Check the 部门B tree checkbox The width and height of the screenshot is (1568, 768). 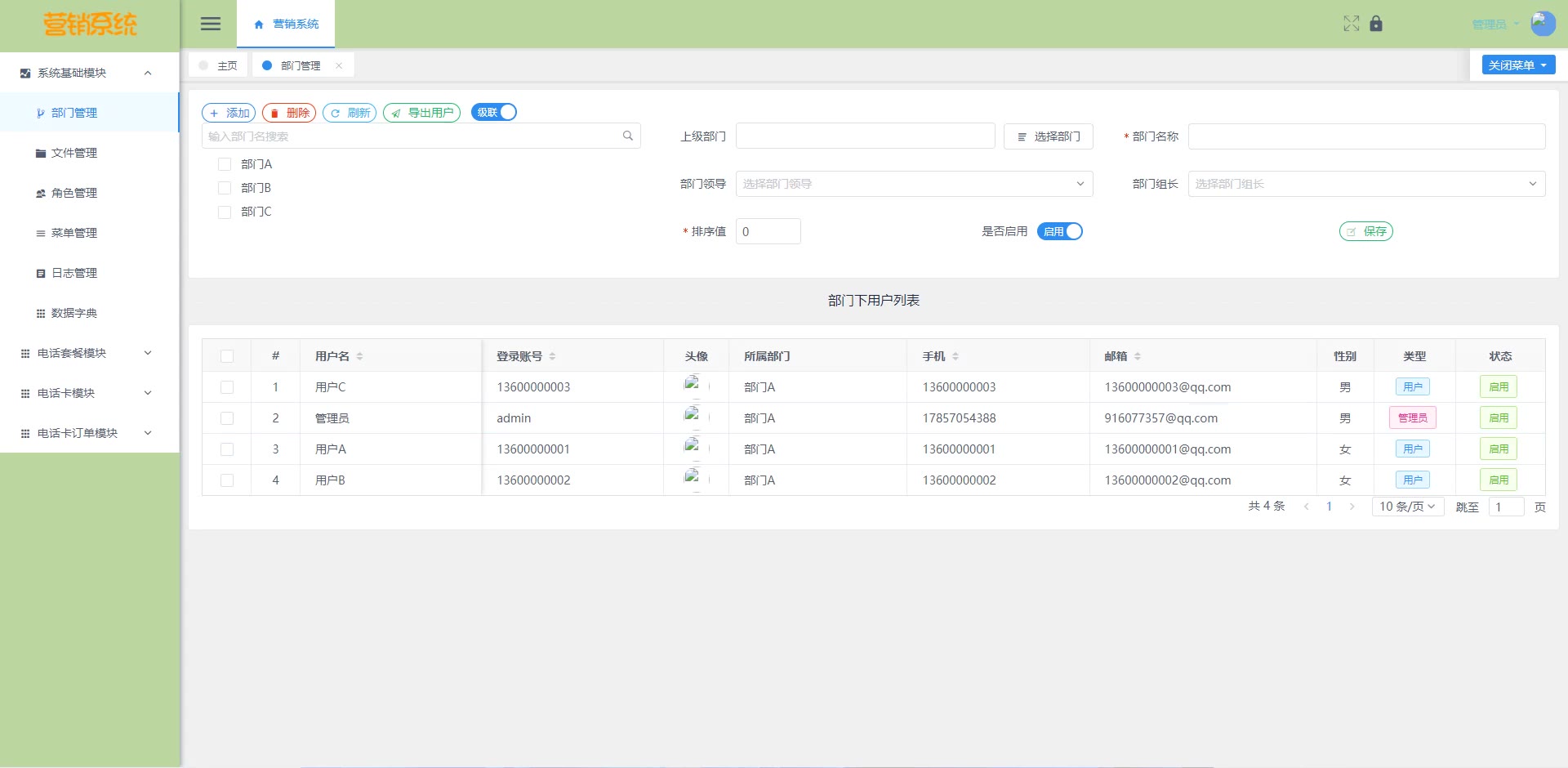[x=225, y=188]
